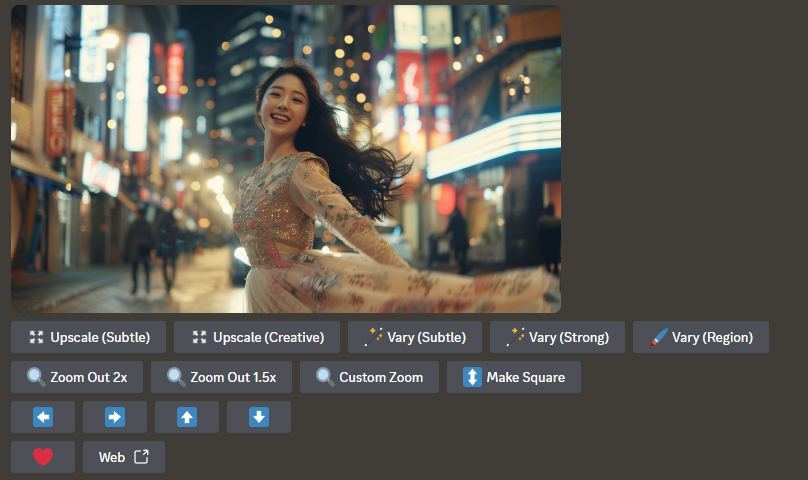This screenshot has width=808, height=480.
Task: Open the generated woman street image
Action: click(x=286, y=159)
